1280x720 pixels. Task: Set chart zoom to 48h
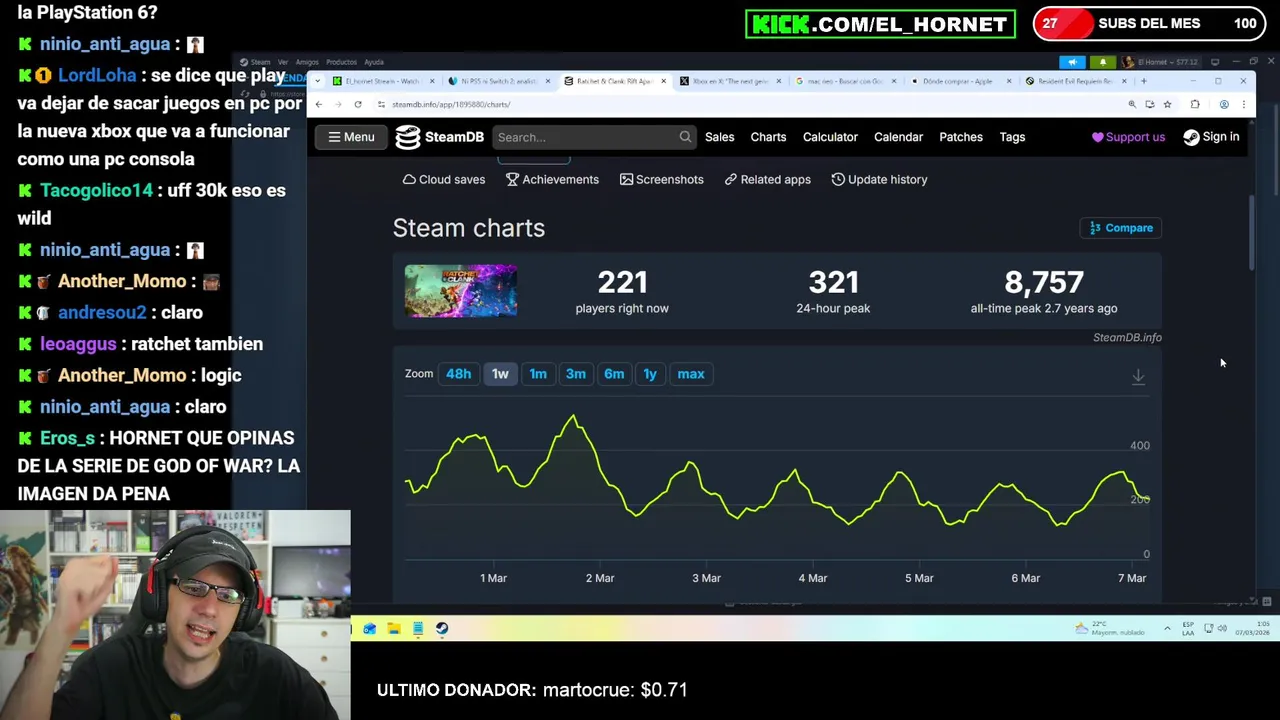[x=458, y=374]
